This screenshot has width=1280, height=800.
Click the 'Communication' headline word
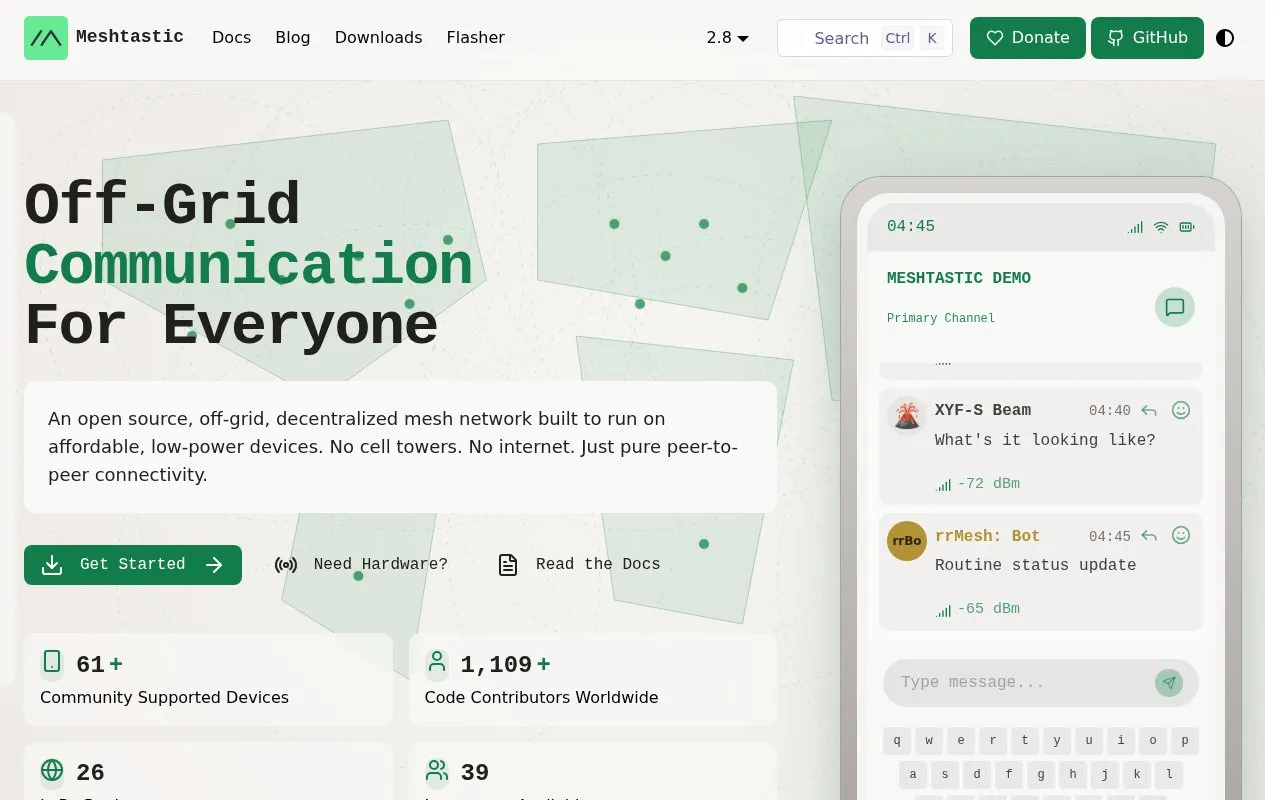(248, 266)
